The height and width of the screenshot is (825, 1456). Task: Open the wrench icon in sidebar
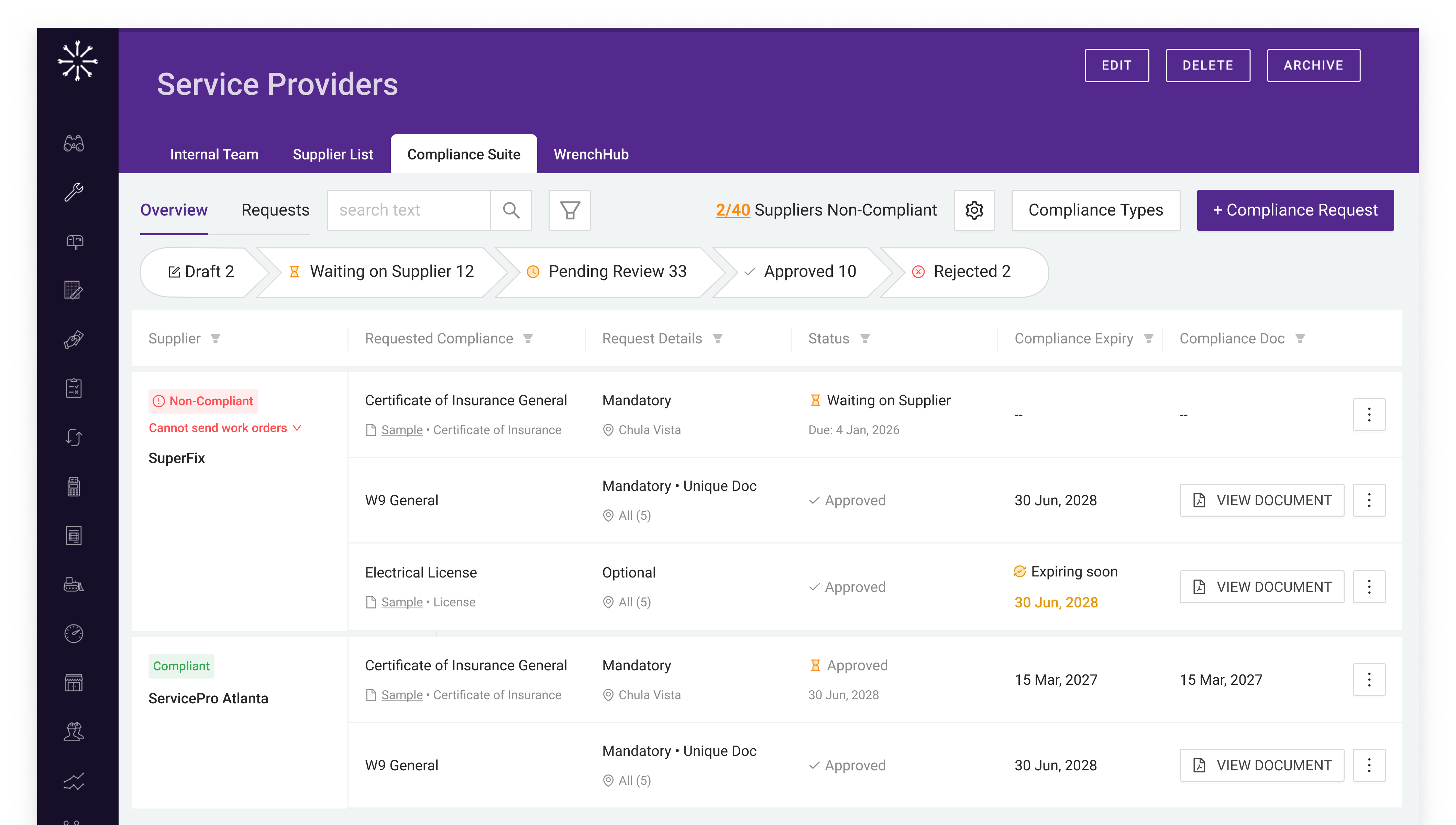(x=74, y=192)
